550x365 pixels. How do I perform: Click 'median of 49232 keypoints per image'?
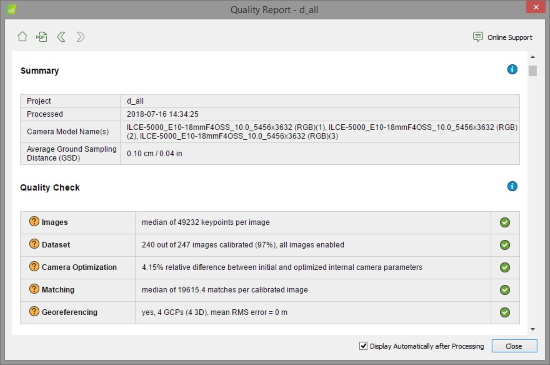click(206, 222)
